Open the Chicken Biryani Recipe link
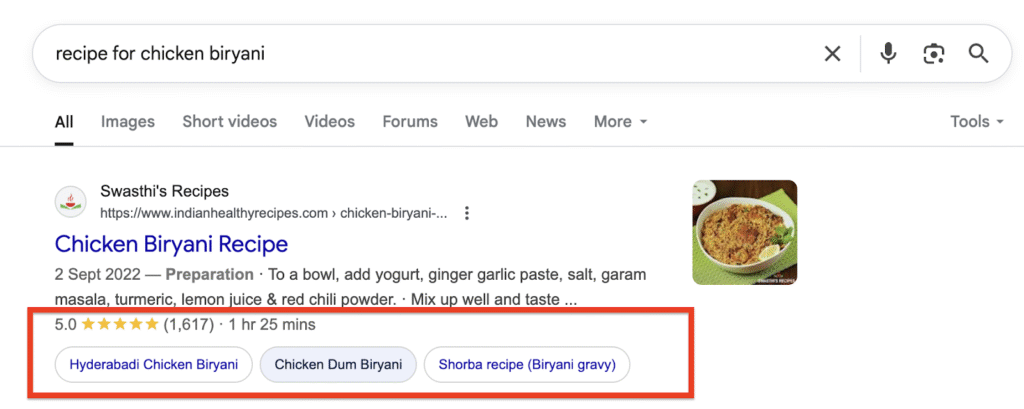Viewport: 1024px width, 409px height. coord(171,244)
